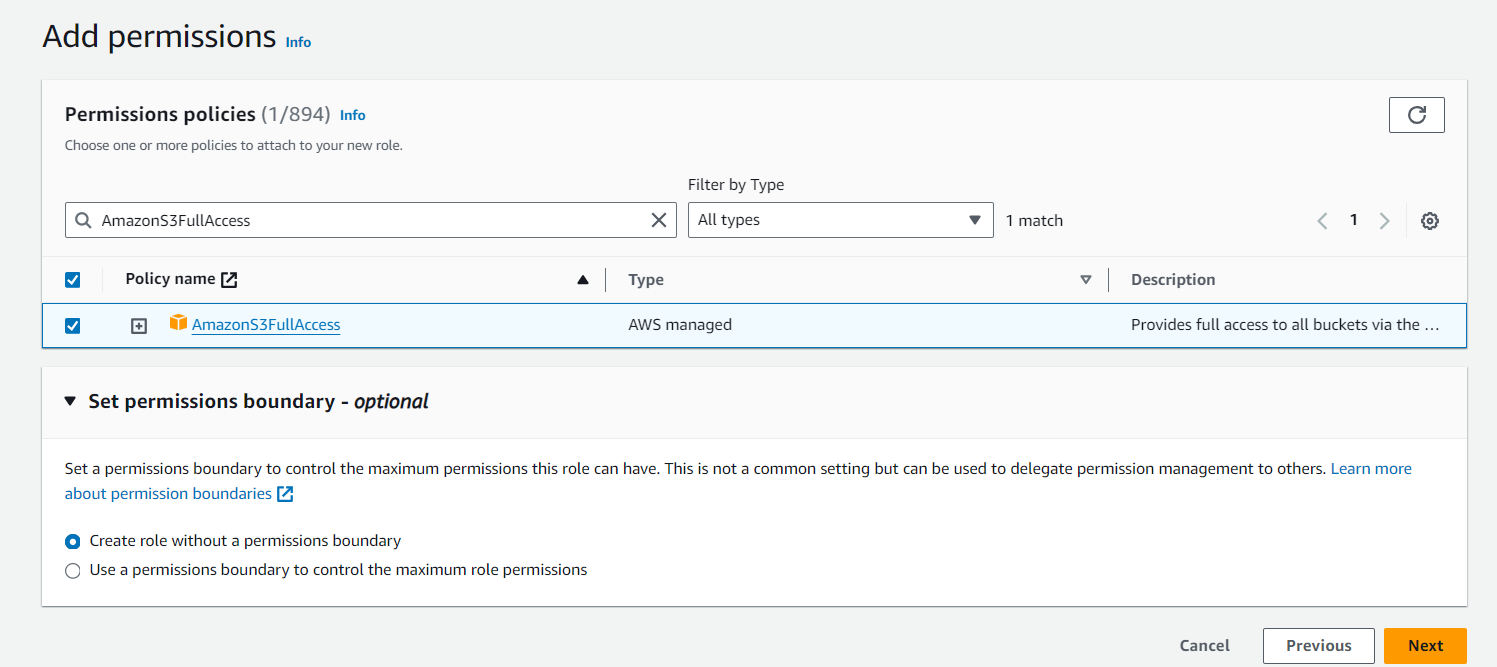Click the Next button
This screenshot has width=1497, height=667.
1425,646
